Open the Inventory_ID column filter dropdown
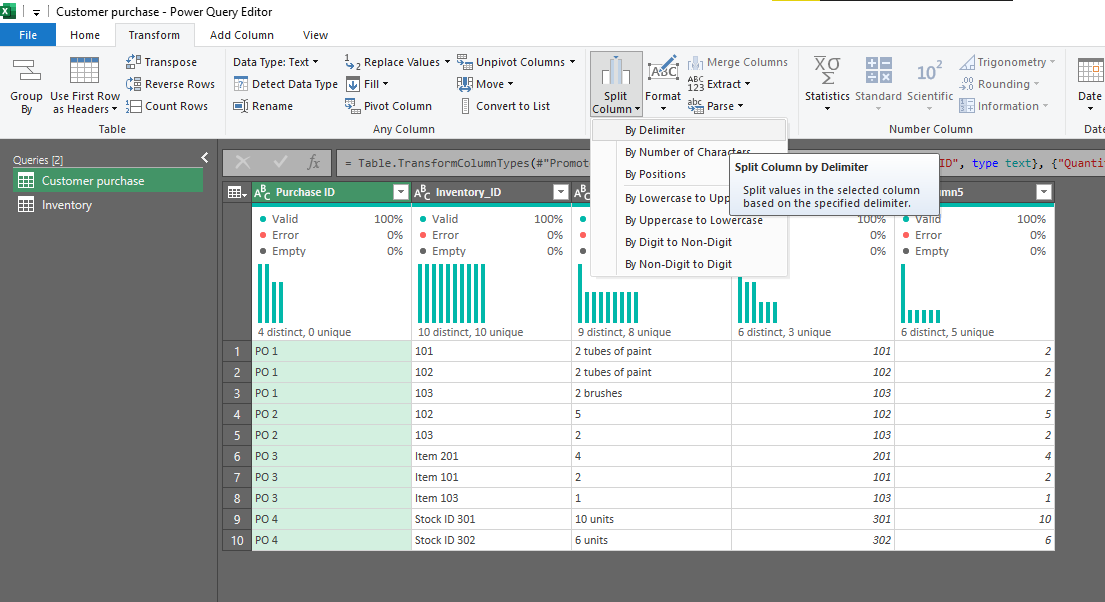The height and width of the screenshot is (602, 1105). [560, 192]
